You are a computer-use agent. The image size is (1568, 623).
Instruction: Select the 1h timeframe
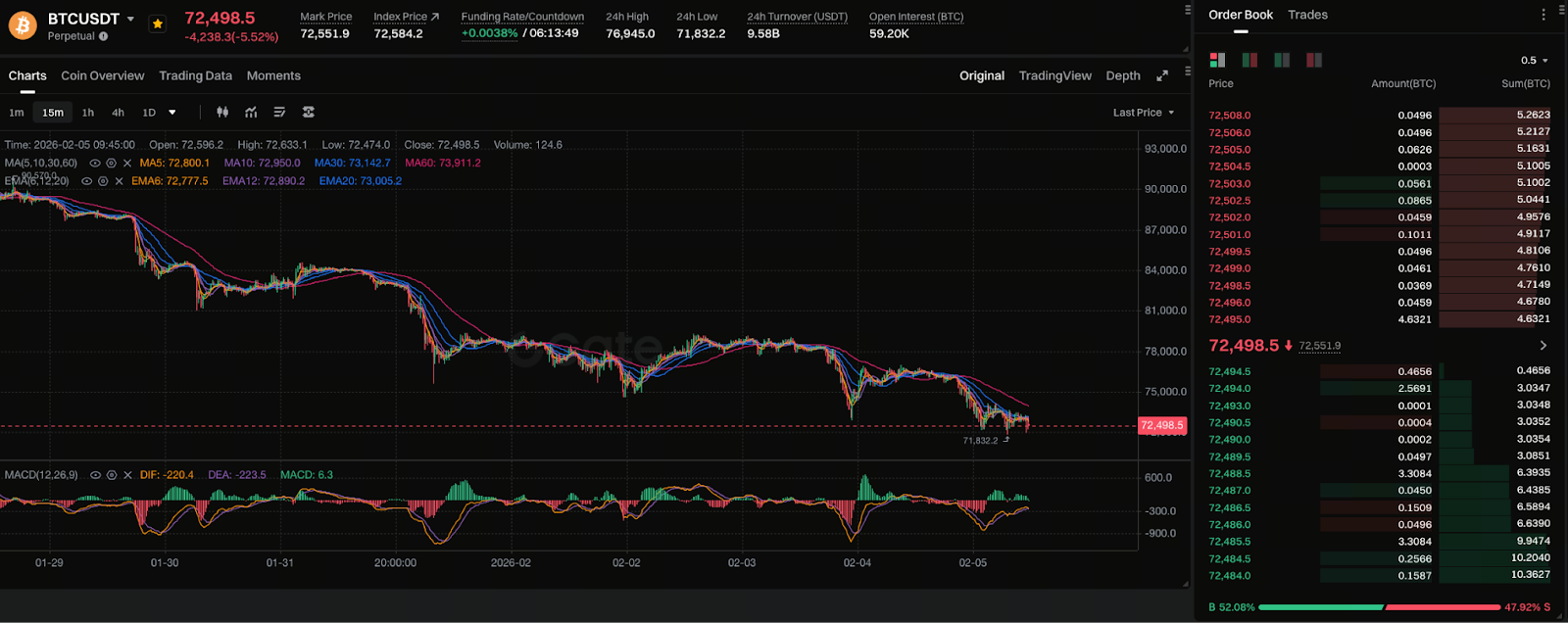tap(88, 113)
